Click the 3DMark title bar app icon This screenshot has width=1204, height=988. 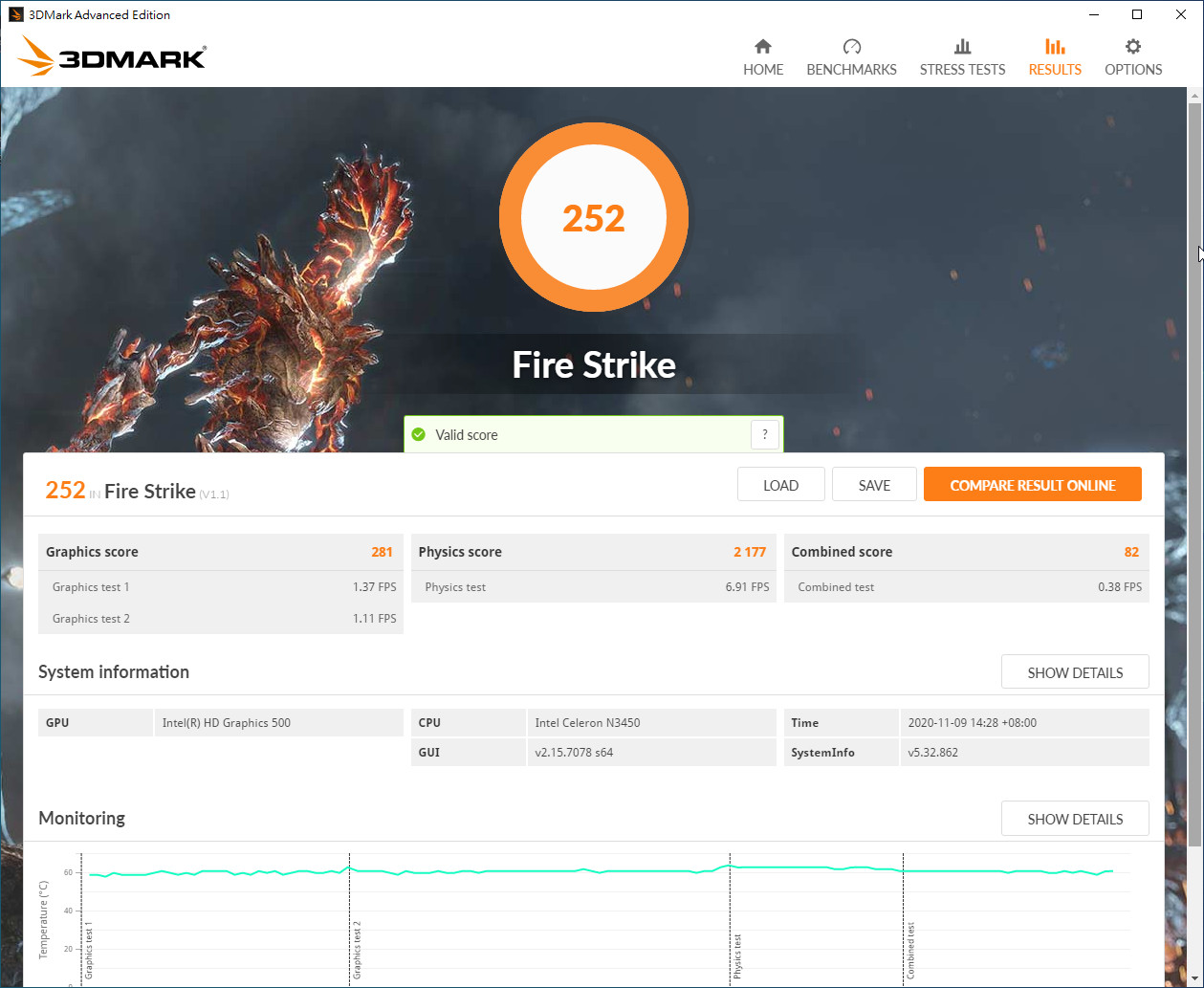[15, 14]
